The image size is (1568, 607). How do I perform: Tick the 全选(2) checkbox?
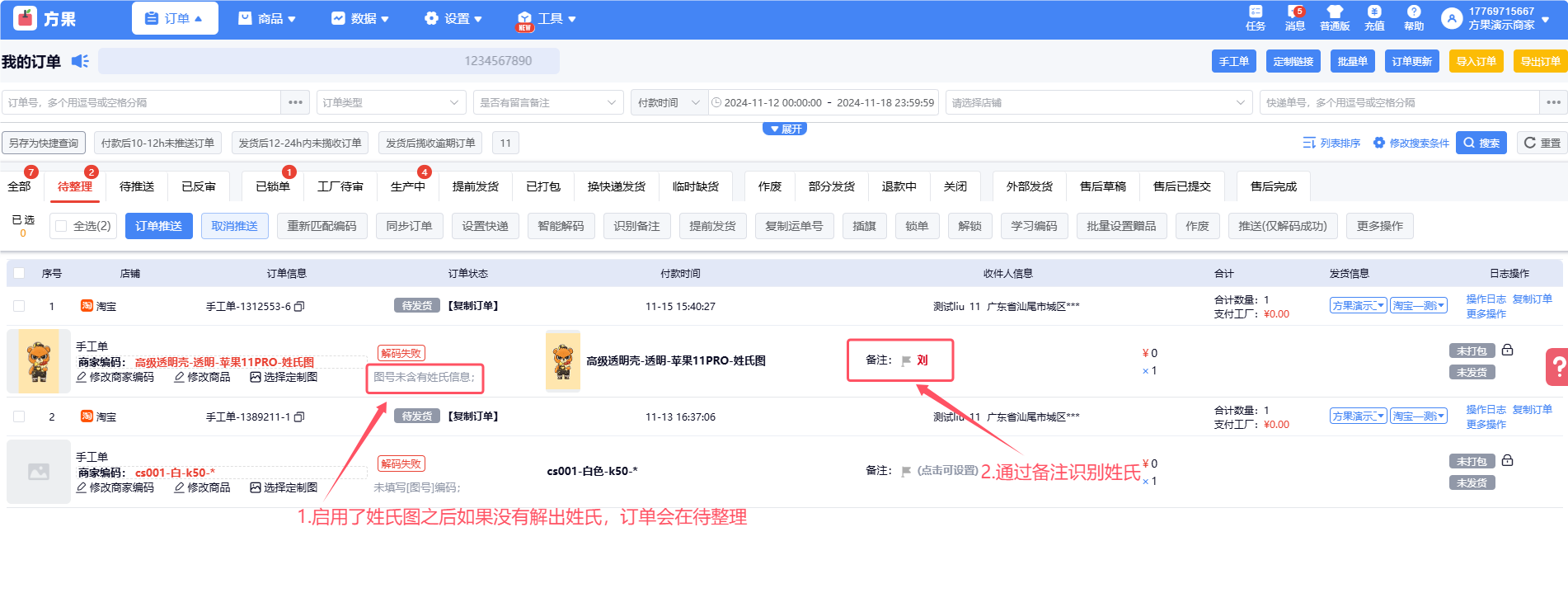pyautogui.click(x=61, y=226)
